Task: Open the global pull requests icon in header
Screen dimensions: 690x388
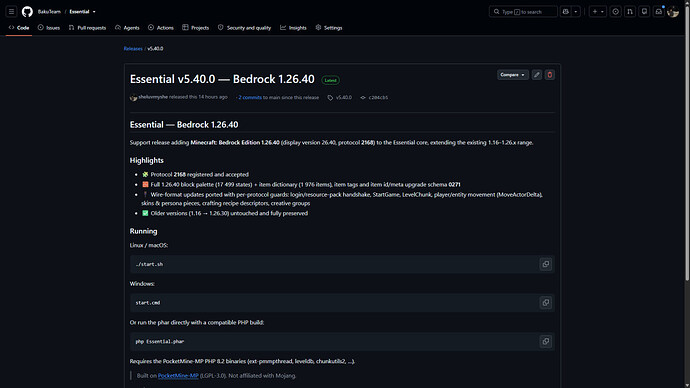Action: click(x=630, y=12)
